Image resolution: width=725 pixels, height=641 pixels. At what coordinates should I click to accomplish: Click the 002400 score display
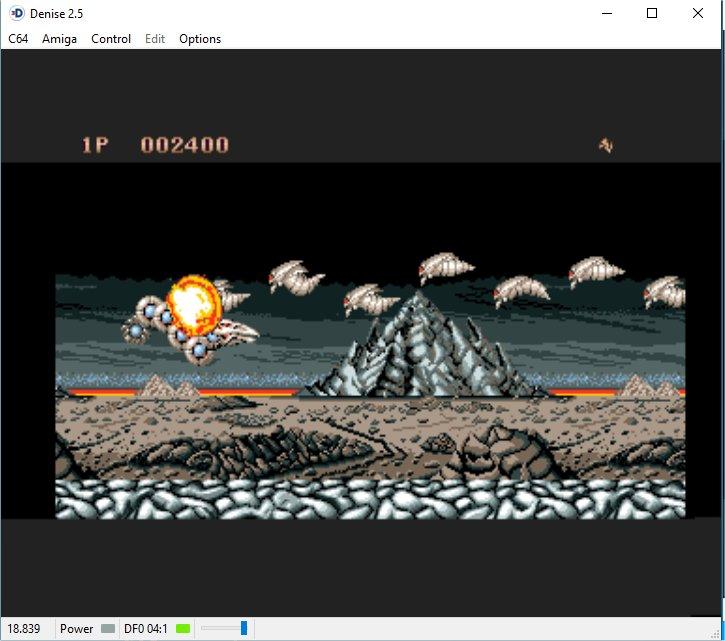[x=184, y=145]
